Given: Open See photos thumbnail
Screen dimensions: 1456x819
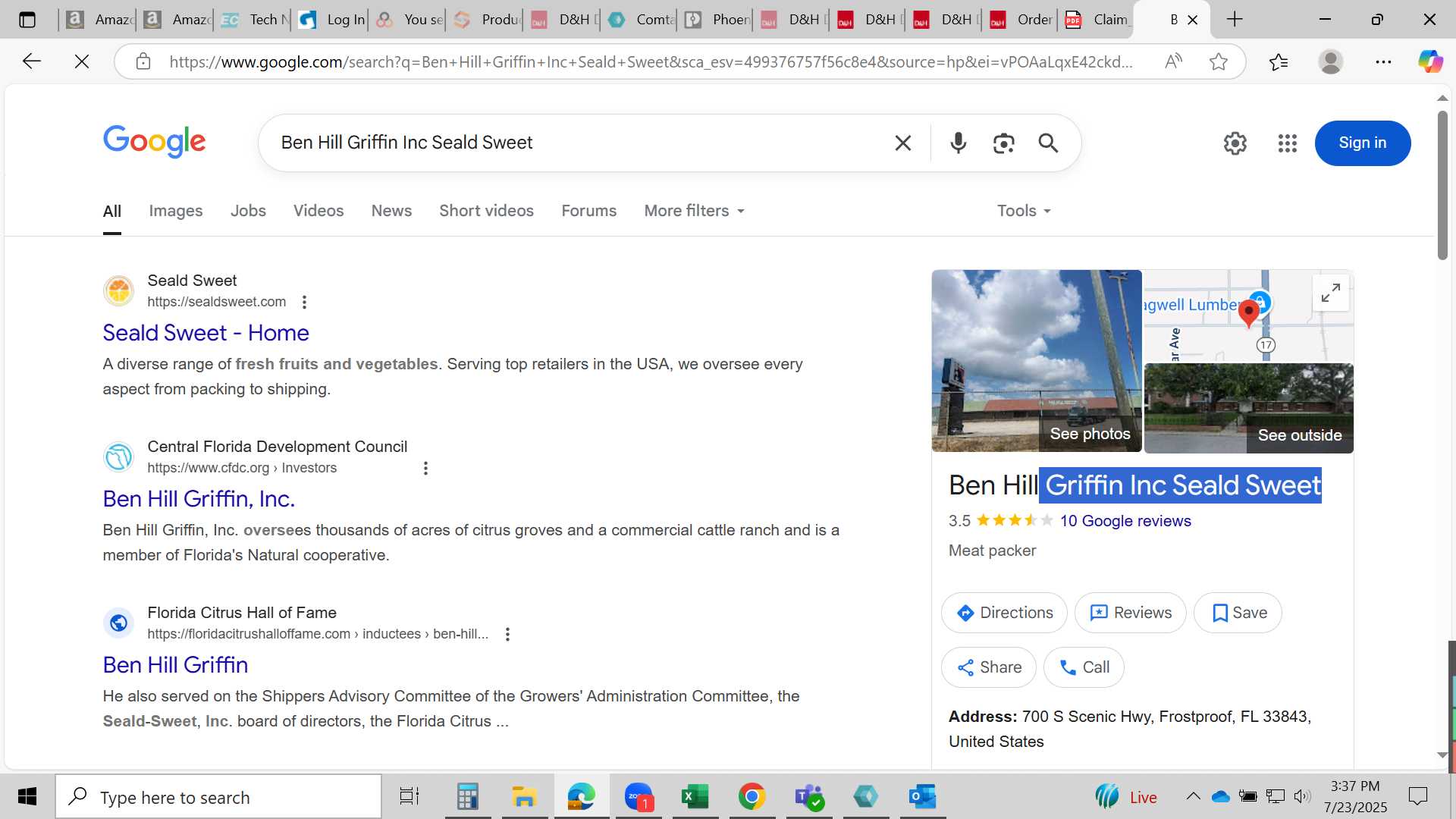Looking at the screenshot, I should 1036,361.
